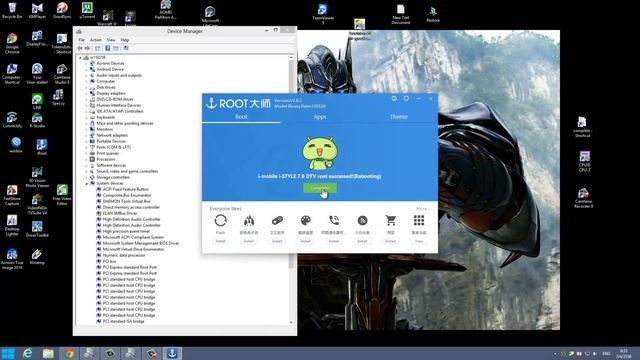Viewport: 640px width, 360px height.
Task: Click Device Manager Help toolbar icon
Action: 108,48
